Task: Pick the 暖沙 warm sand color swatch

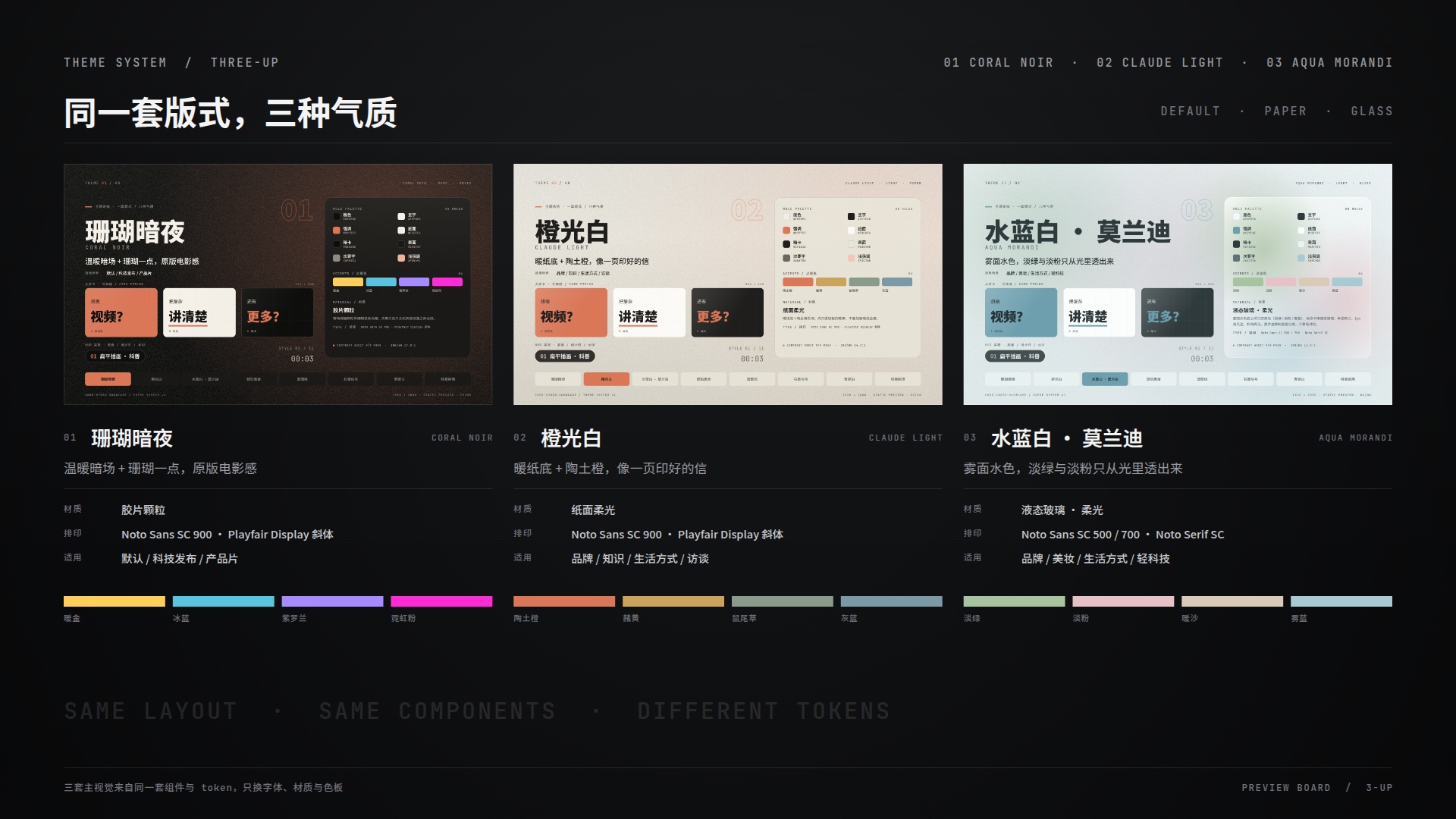Action: tap(1232, 601)
